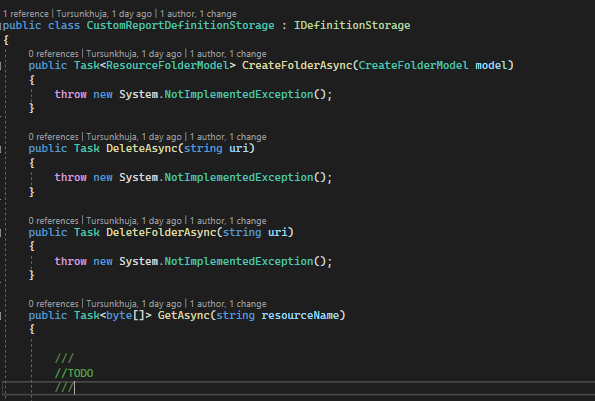Click the ResourceFolderModel type in CreateFolderAsync
The image size is (595, 401).
pos(167,65)
